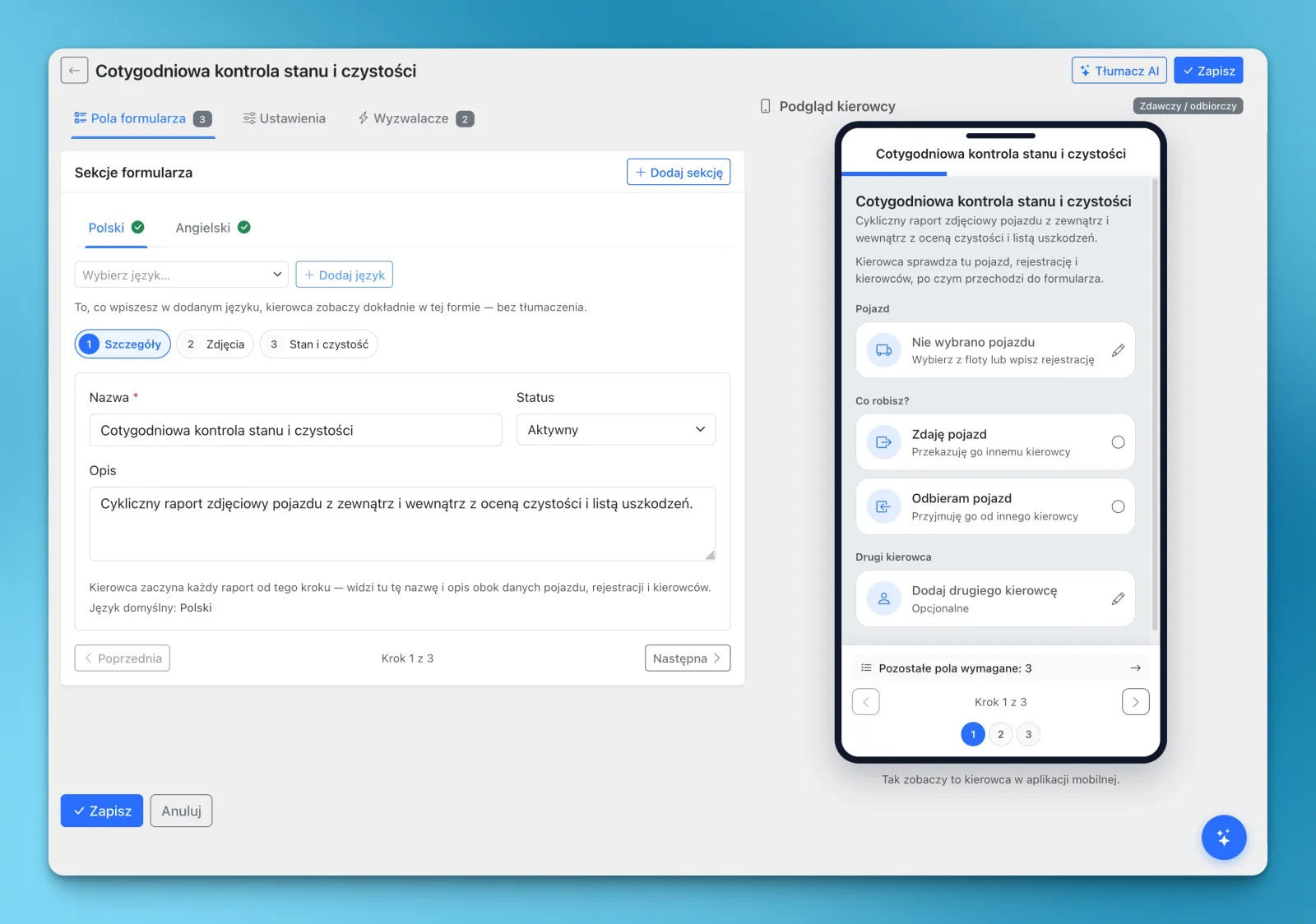Select step dot 3 in phone preview
Image resolution: width=1316 pixels, height=924 pixels.
(1028, 734)
